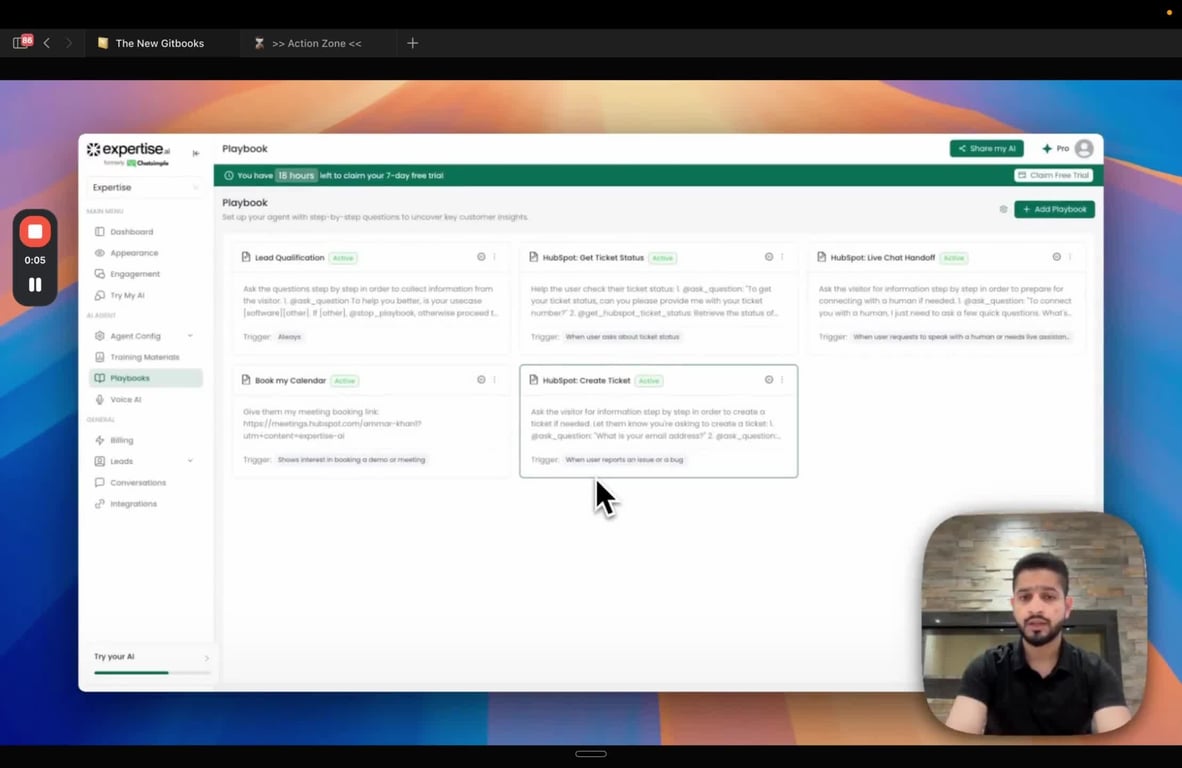Open Lead Qualification three-dot menu
Viewport: 1182px width, 768px height.
tap(495, 257)
